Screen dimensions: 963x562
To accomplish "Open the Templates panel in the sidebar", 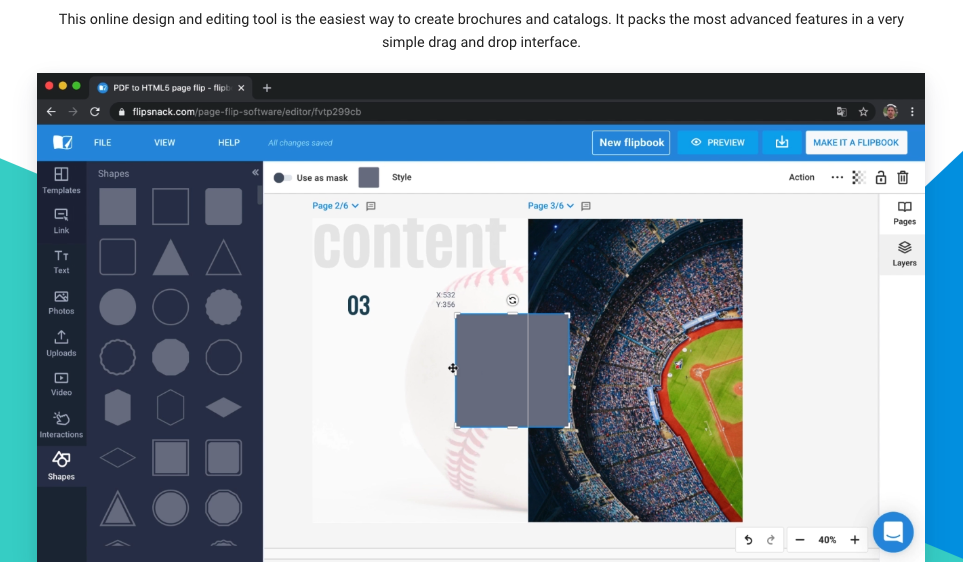I will tap(61, 180).
